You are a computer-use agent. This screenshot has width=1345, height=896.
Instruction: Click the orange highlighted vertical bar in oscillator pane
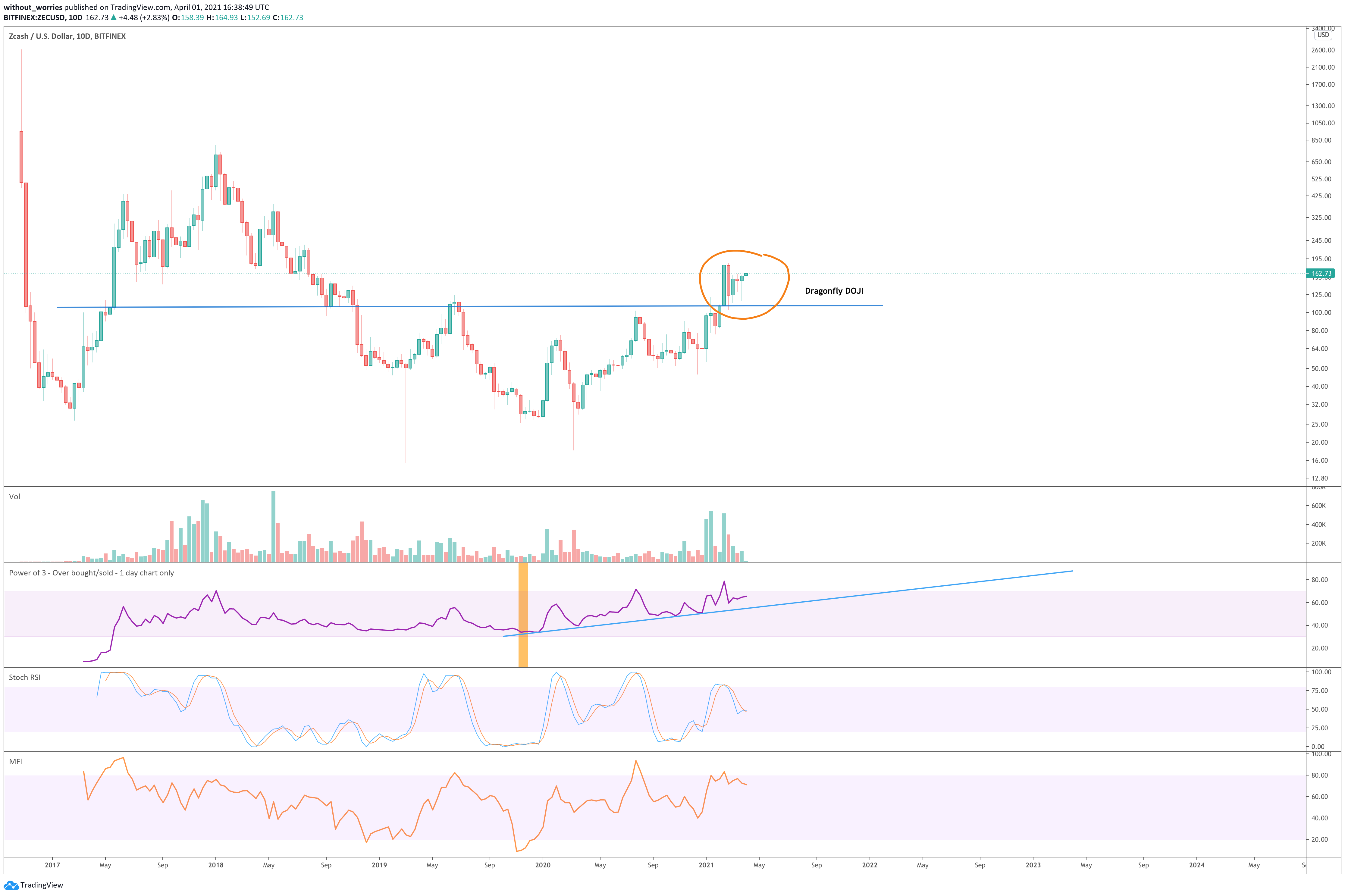(523, 615)
